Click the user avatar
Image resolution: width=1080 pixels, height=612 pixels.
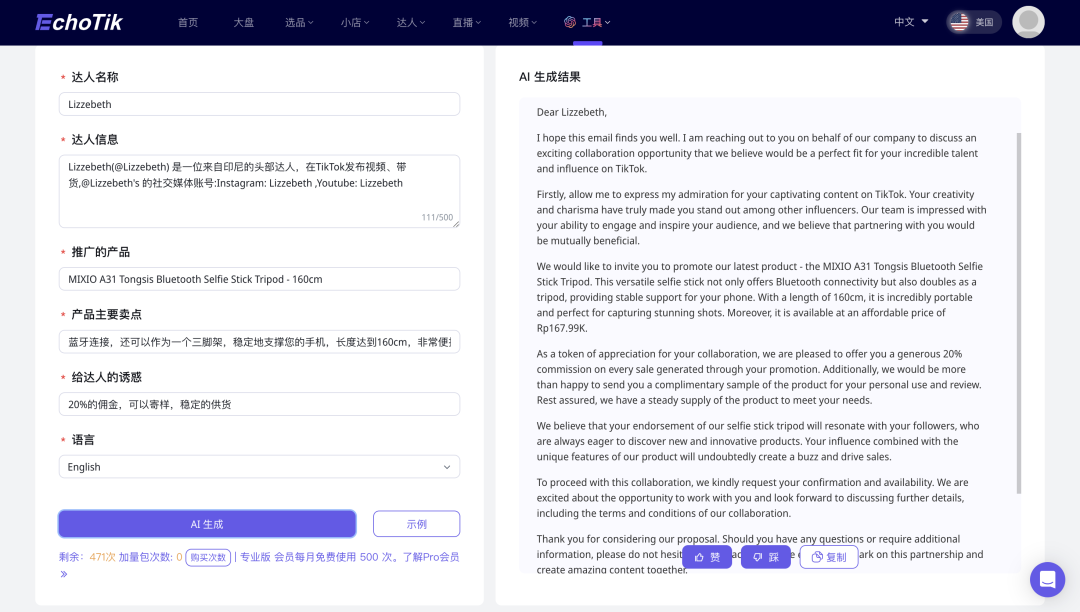1028,21
